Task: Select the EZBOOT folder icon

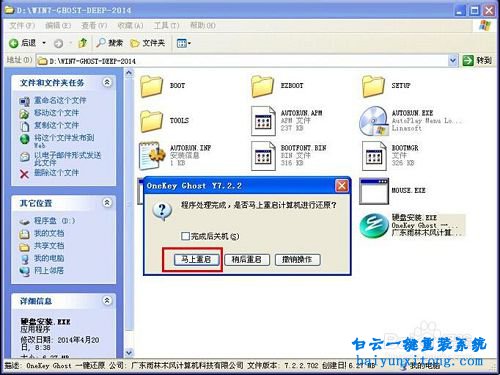Action: 262,86
